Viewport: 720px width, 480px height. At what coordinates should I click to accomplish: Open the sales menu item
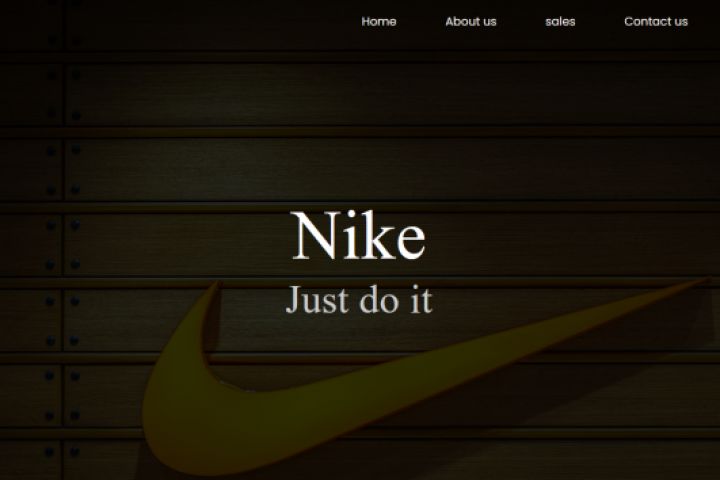(560, 22)
